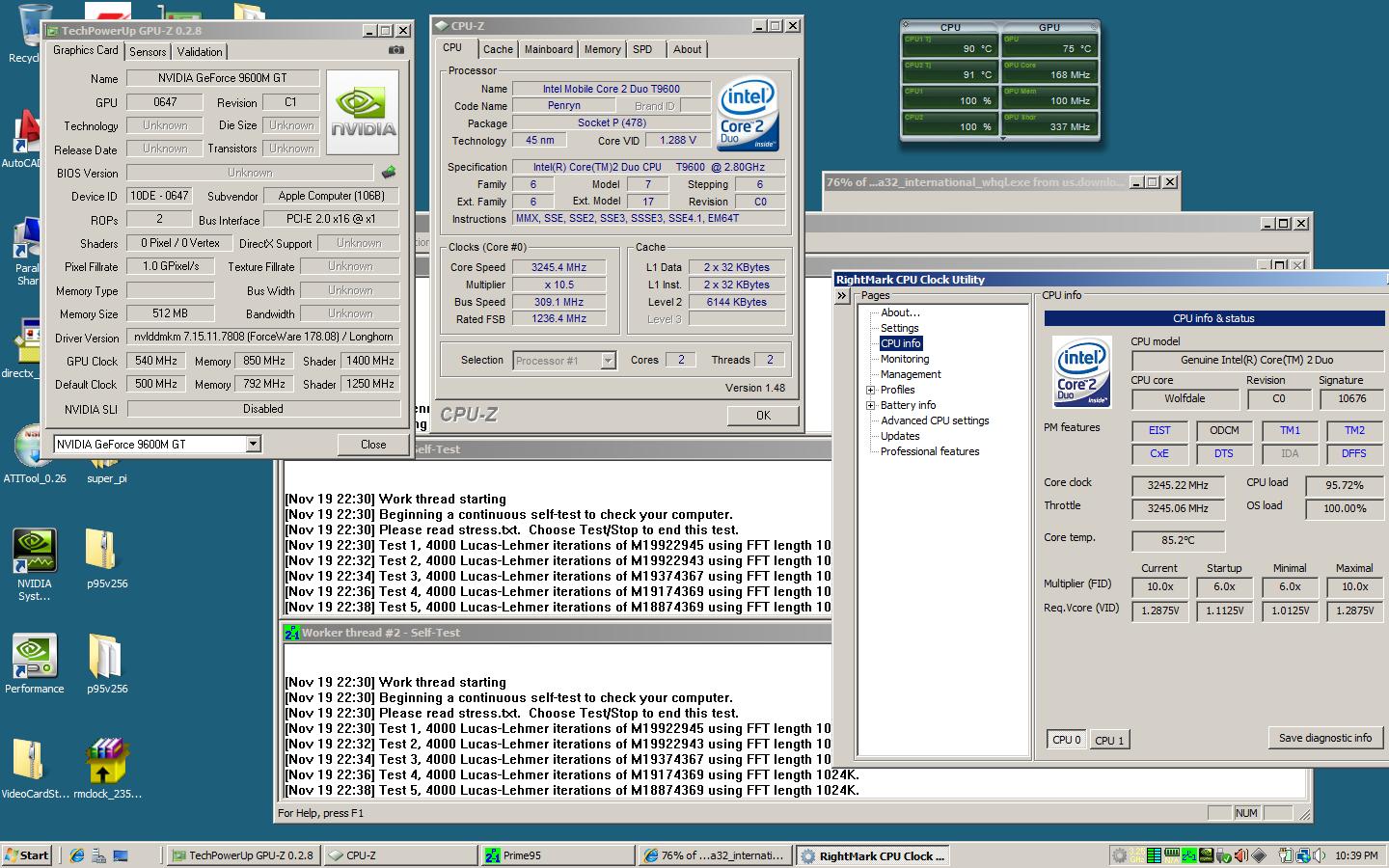Select the p95v256 icon beside NVIDIA Syst...
This screenshot has width=1389, height=868.
coord(106,559)
